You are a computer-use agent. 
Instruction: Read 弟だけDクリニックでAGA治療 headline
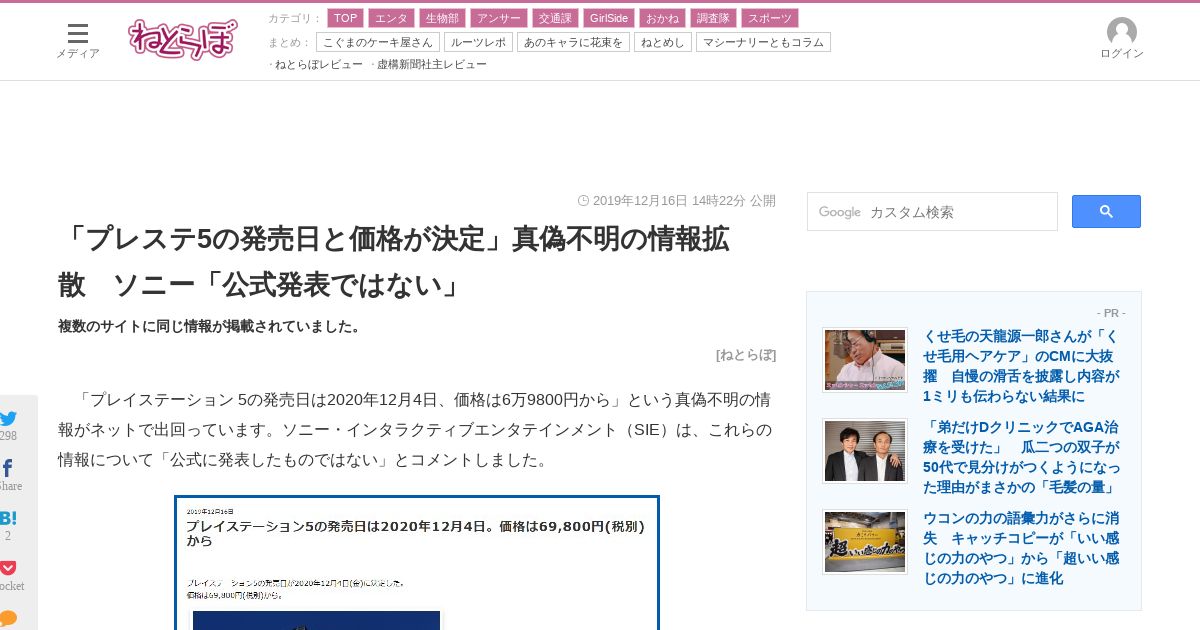click(1021, 457)
